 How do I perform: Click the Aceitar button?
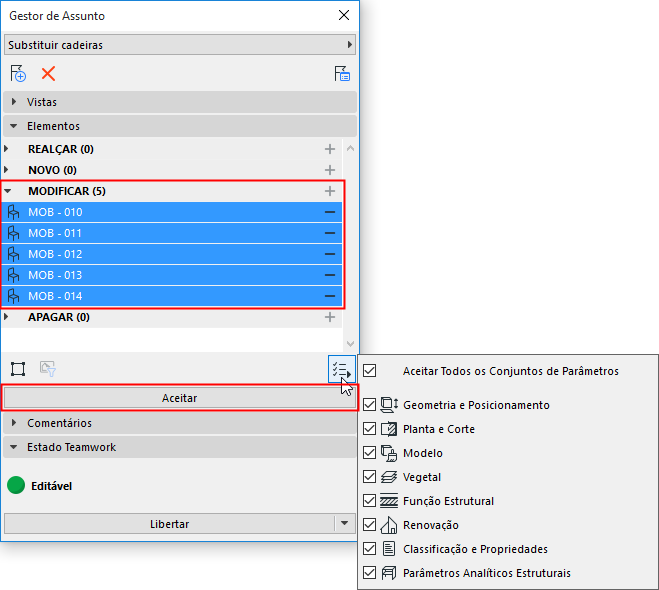(179, 398)
